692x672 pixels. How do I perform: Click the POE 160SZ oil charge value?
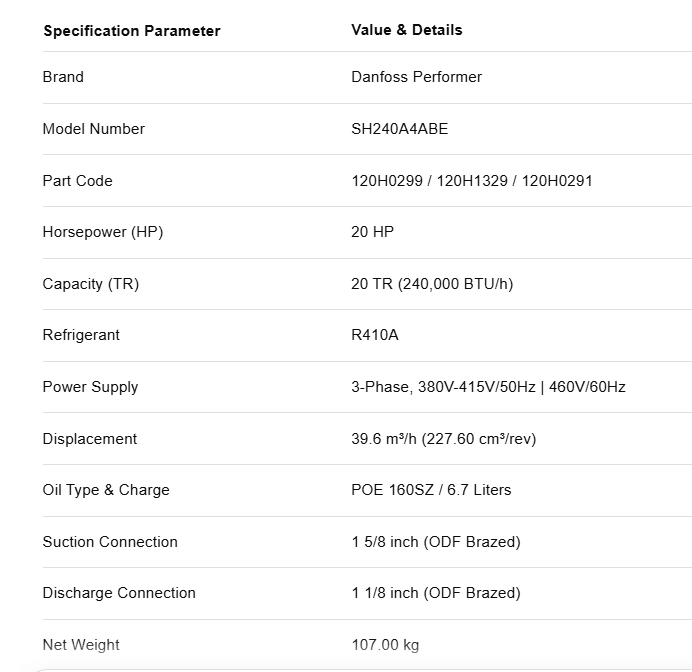point(431,490)
